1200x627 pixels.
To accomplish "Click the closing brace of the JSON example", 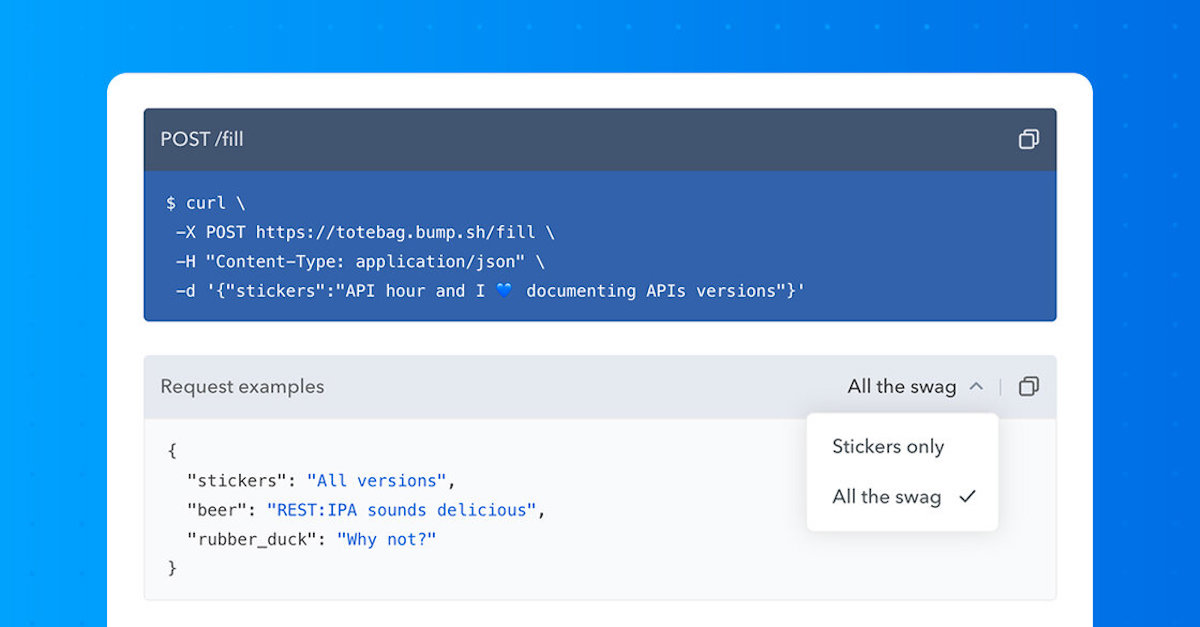I will click(172, 568).
